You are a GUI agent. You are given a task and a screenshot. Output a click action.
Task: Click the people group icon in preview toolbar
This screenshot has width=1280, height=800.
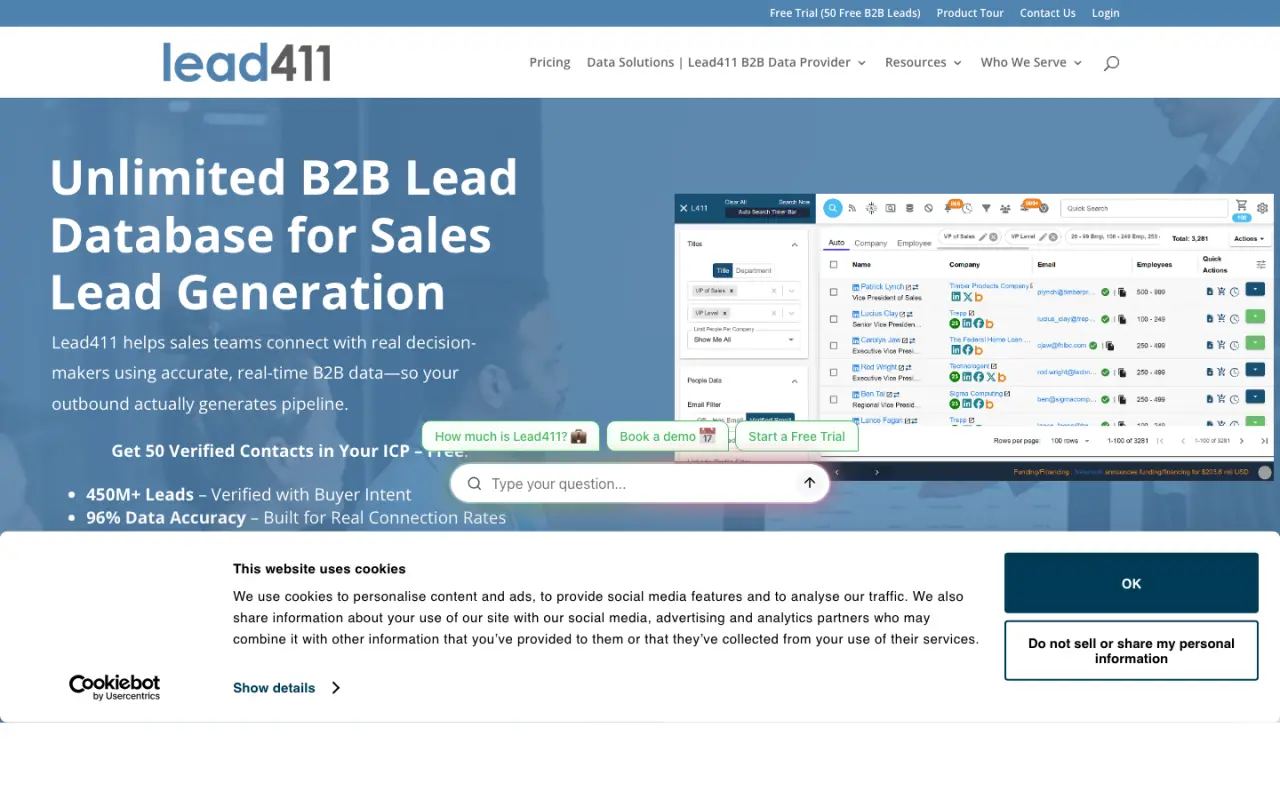click(1005, 208)
